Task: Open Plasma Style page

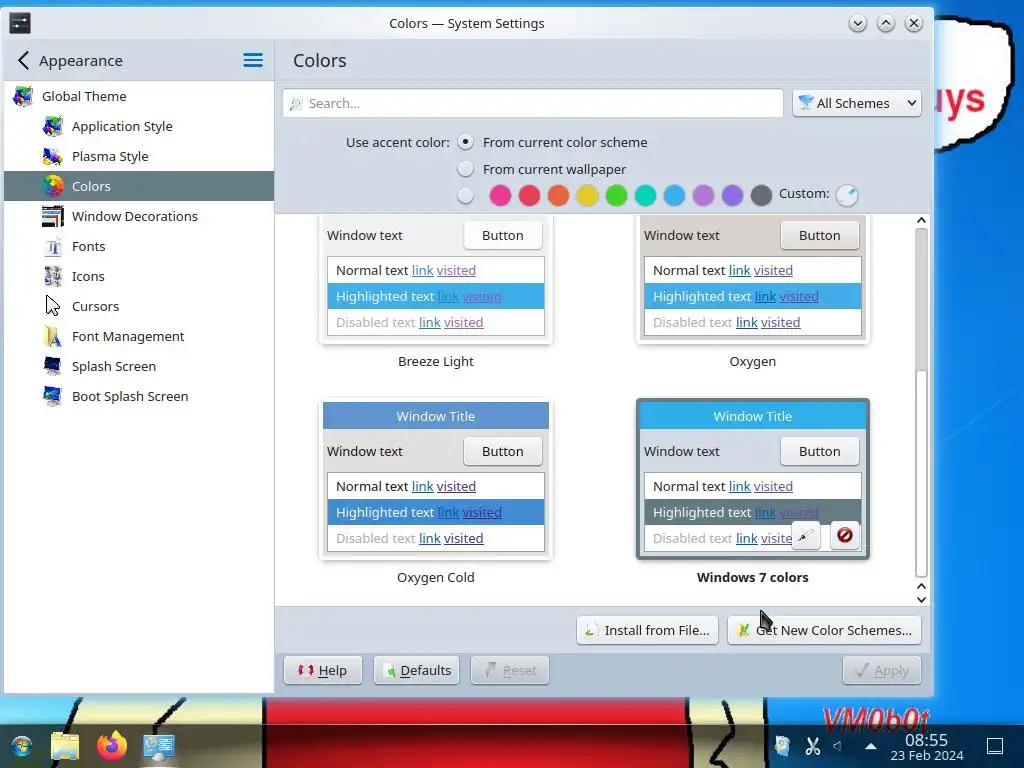Action: [x=138, y=156]
